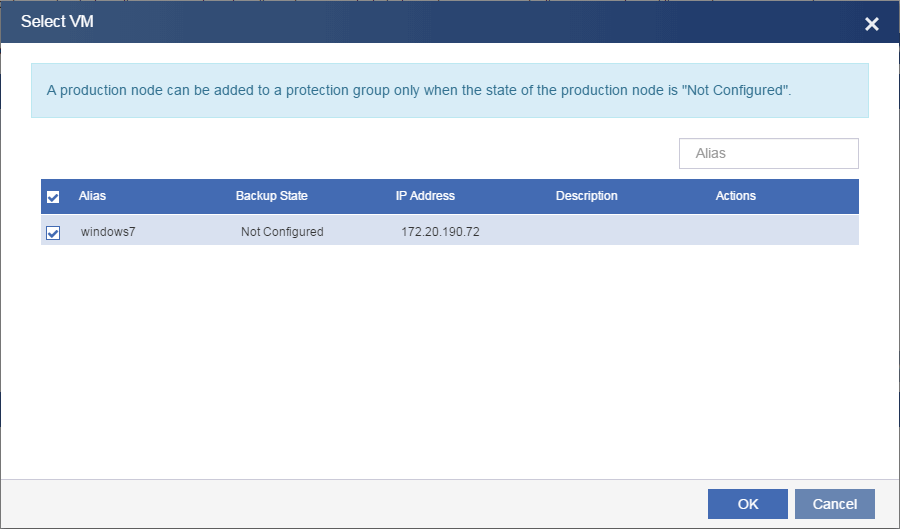Confirm selection with OK button
Image resolution: width=900 pixels, height=529 pixels.
(x=747, y=504)
